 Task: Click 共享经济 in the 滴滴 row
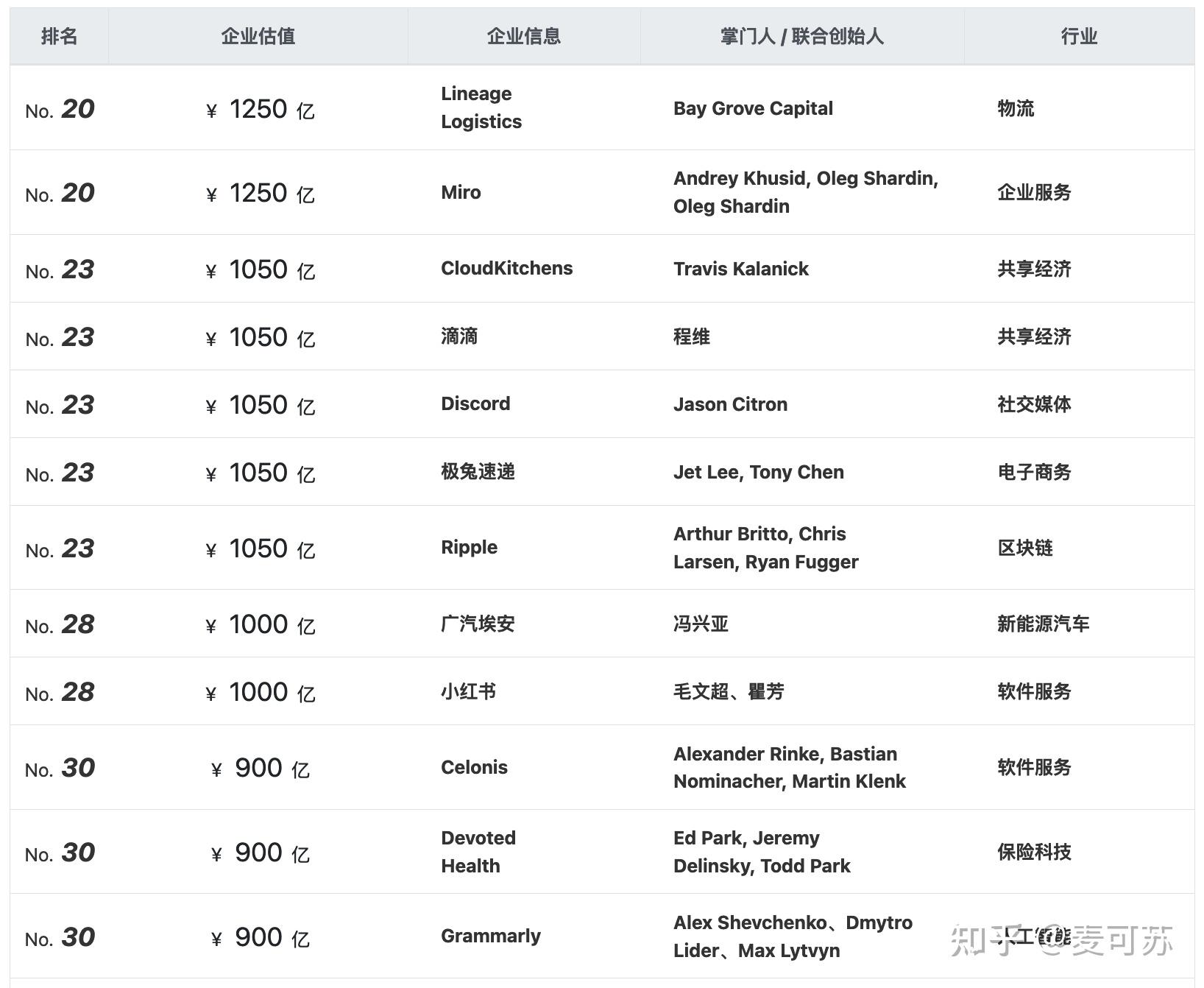click(x=1034, y=336)
